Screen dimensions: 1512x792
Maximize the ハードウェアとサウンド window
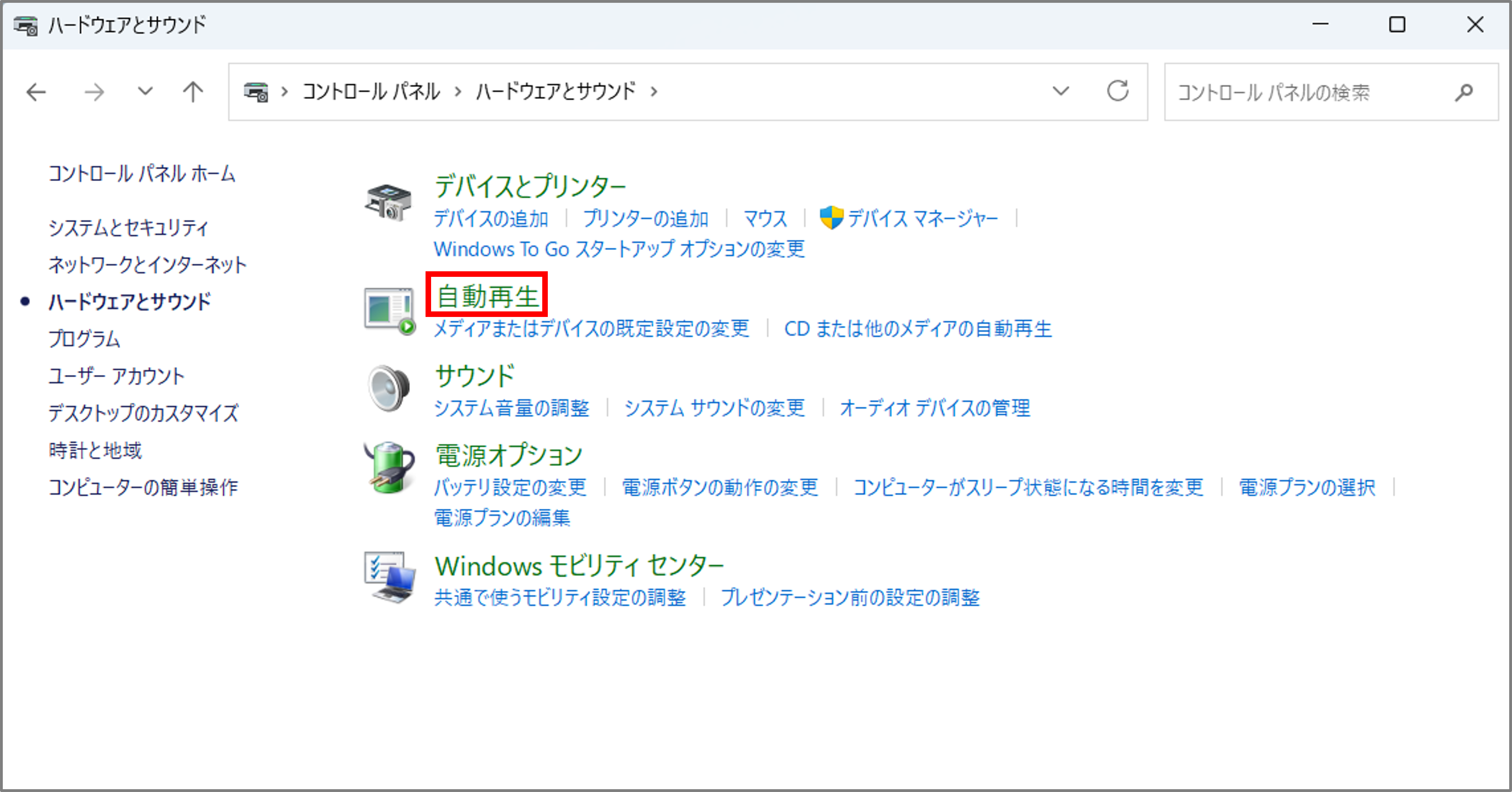tap(1397, 24)
